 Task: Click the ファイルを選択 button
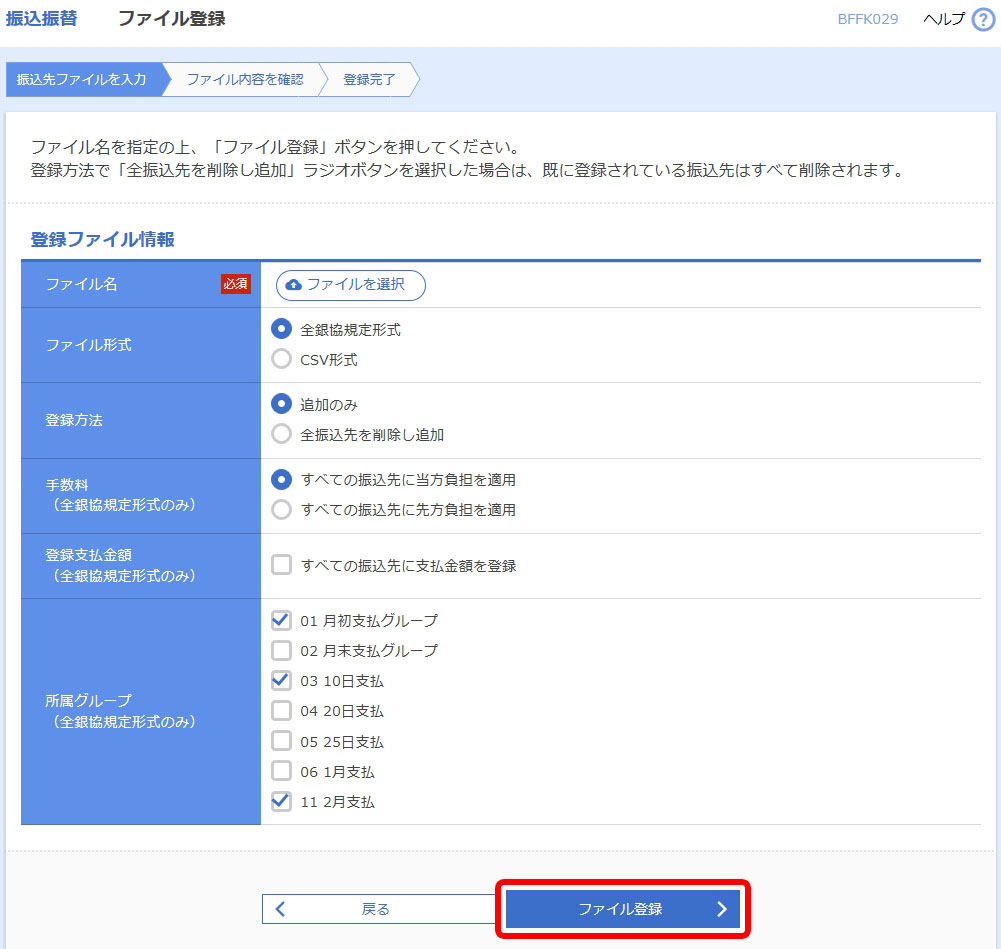point(351,285)
